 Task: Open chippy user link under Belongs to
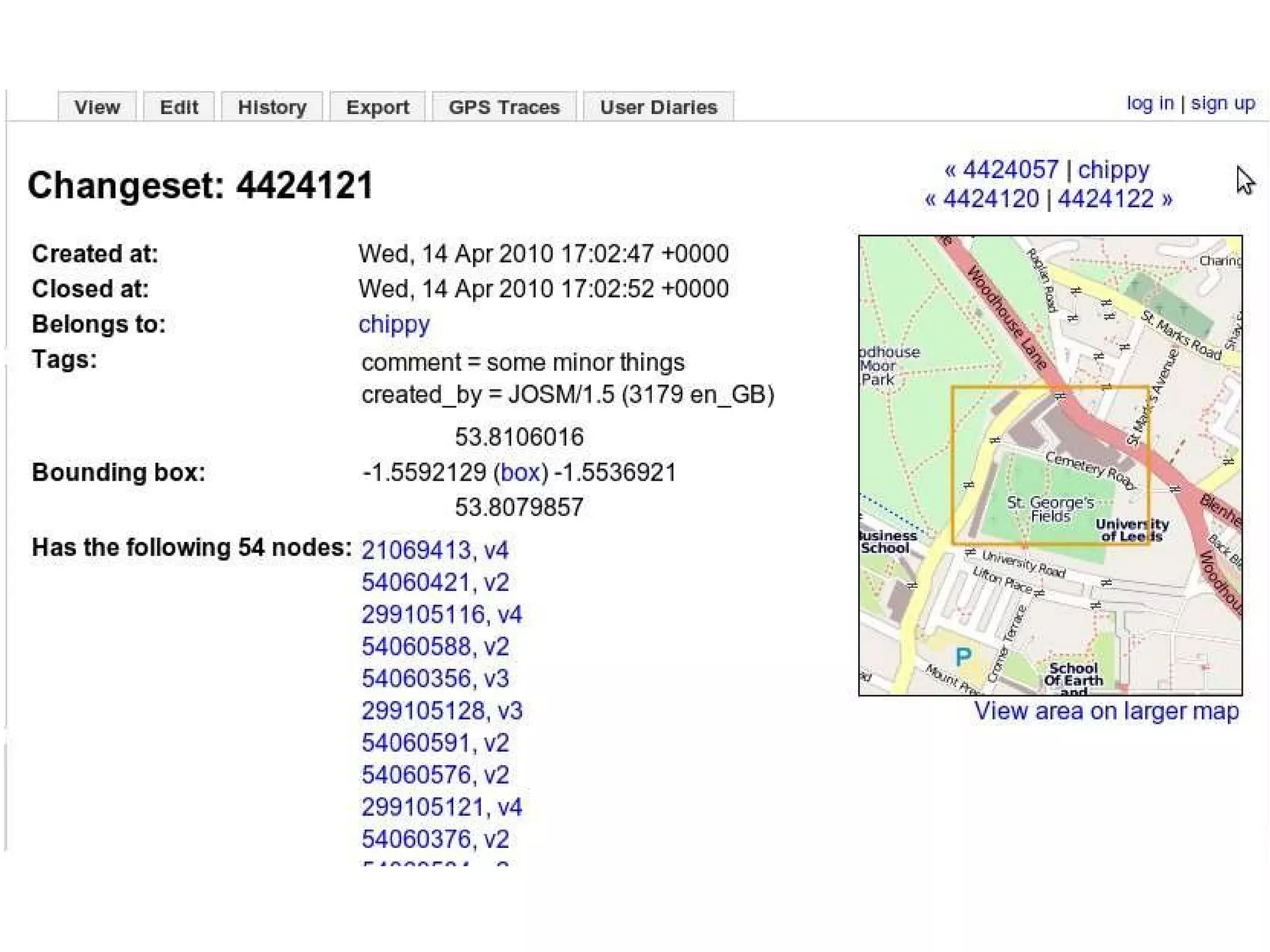pos(394,324)
